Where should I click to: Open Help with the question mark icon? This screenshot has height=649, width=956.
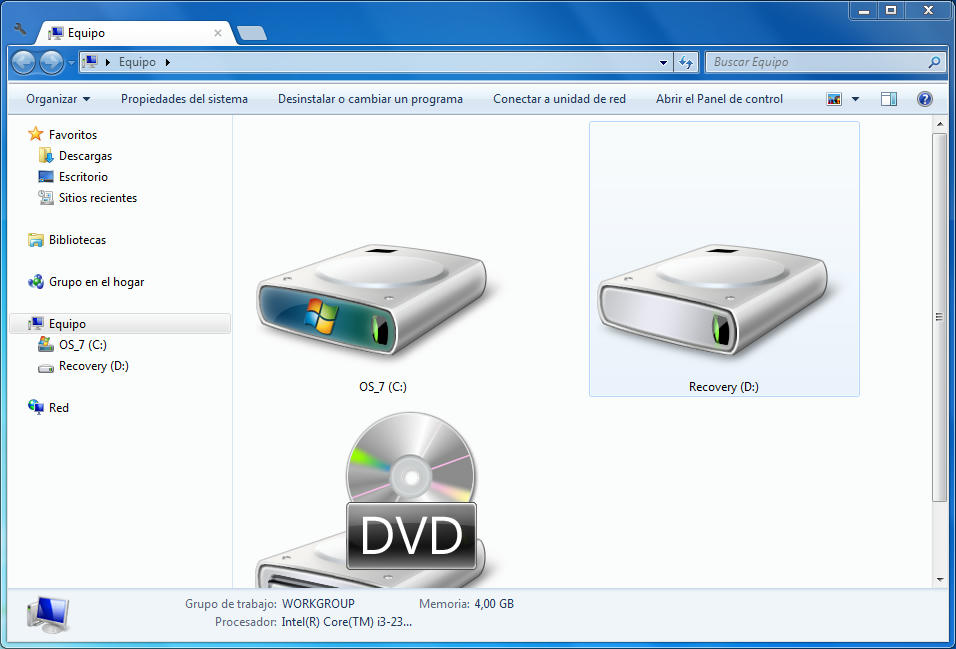(x=924, y=99)
